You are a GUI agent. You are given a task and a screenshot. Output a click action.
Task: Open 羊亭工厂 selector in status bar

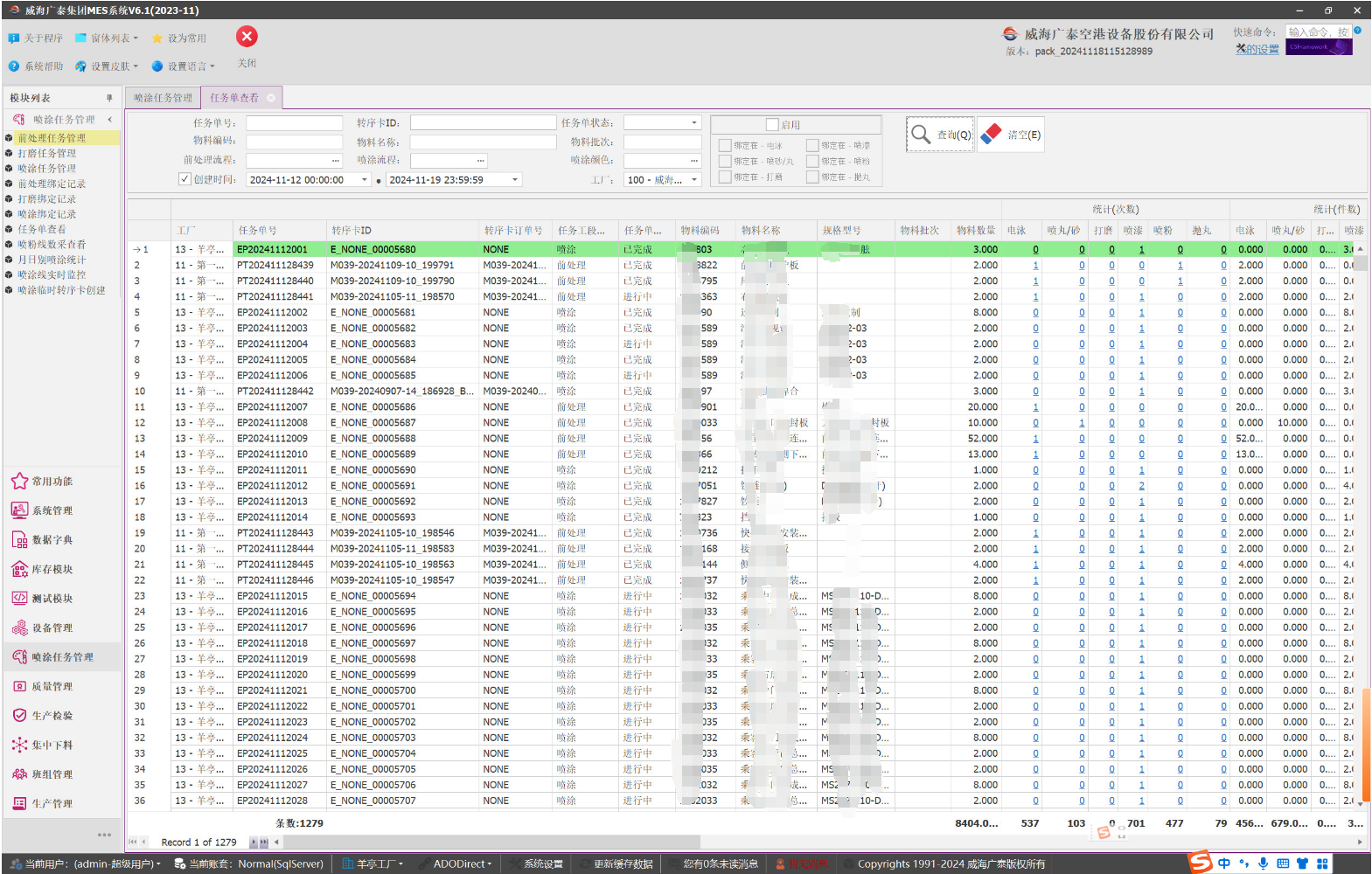(x=373, y=864)
